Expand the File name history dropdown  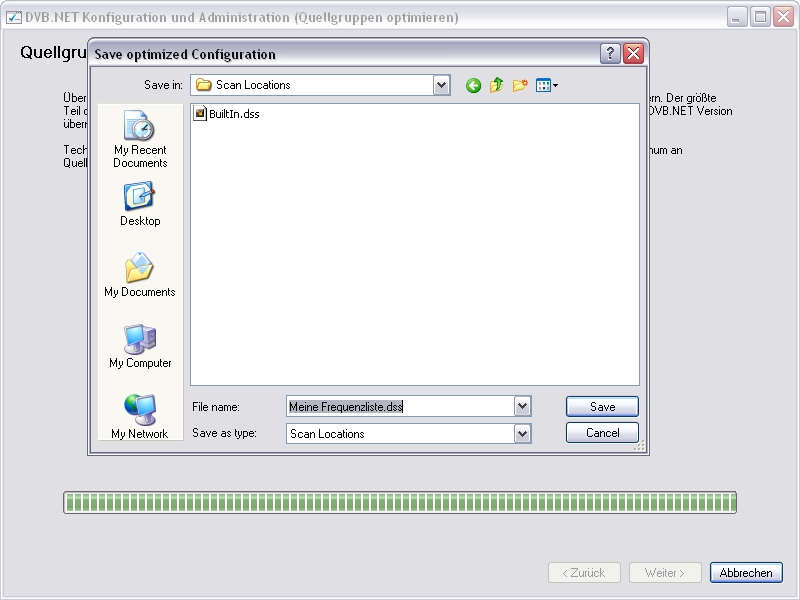522,406
